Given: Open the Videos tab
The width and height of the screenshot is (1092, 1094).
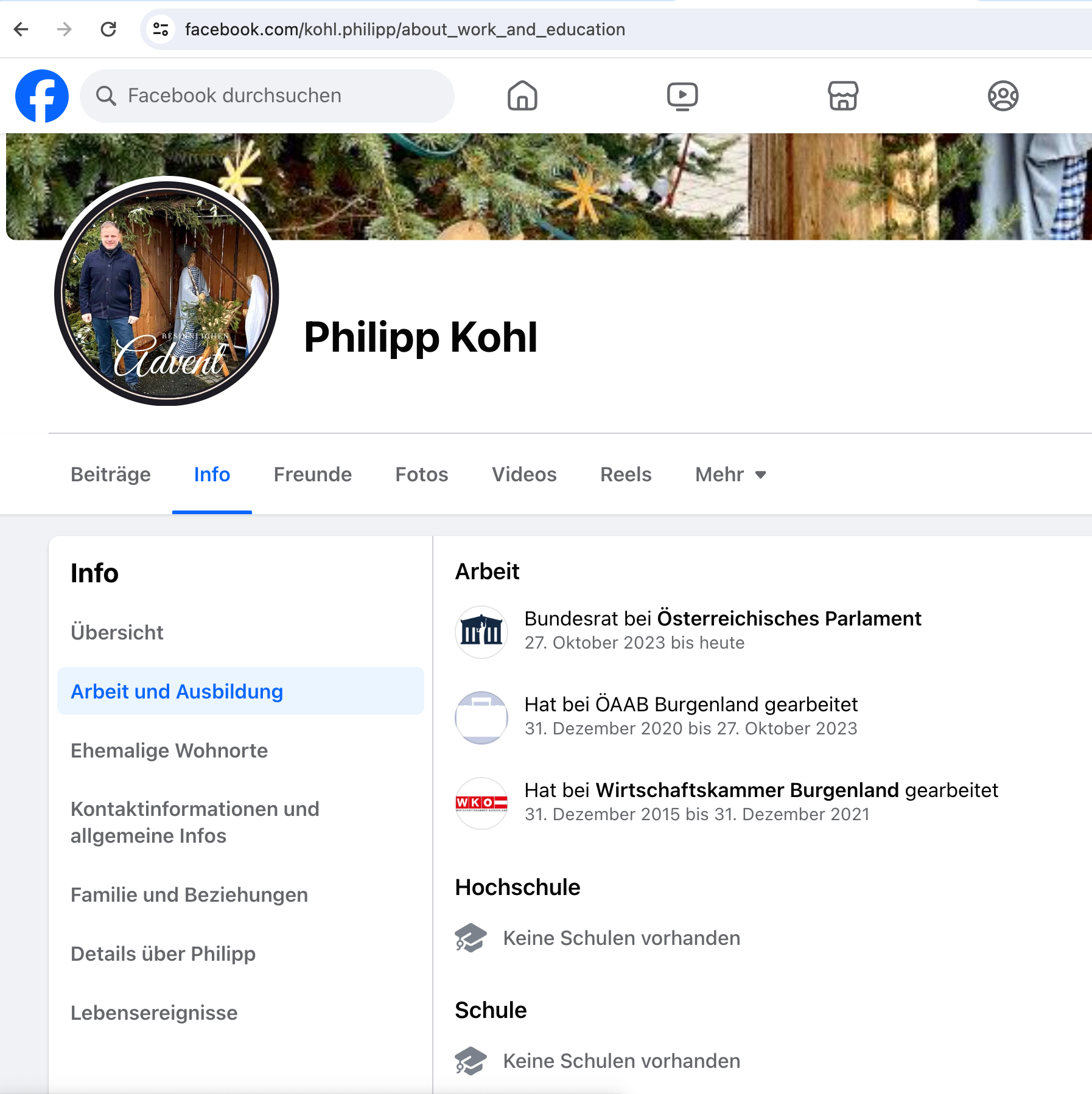Looking at the screenshot, I should click(524, 475).
